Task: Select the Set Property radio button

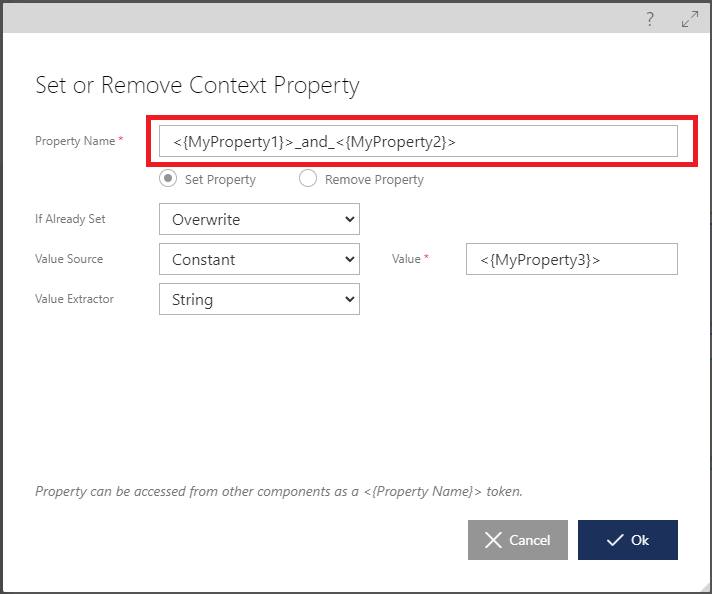Action: (169, 179)
